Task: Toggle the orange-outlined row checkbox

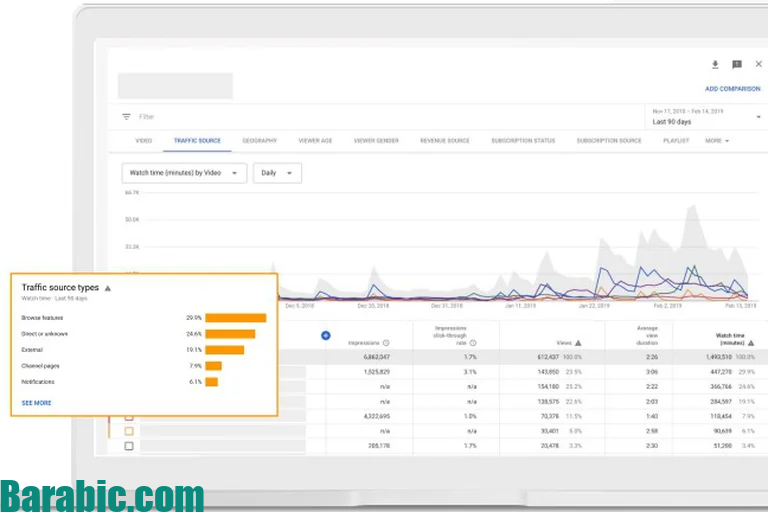Action: [129, 431]
